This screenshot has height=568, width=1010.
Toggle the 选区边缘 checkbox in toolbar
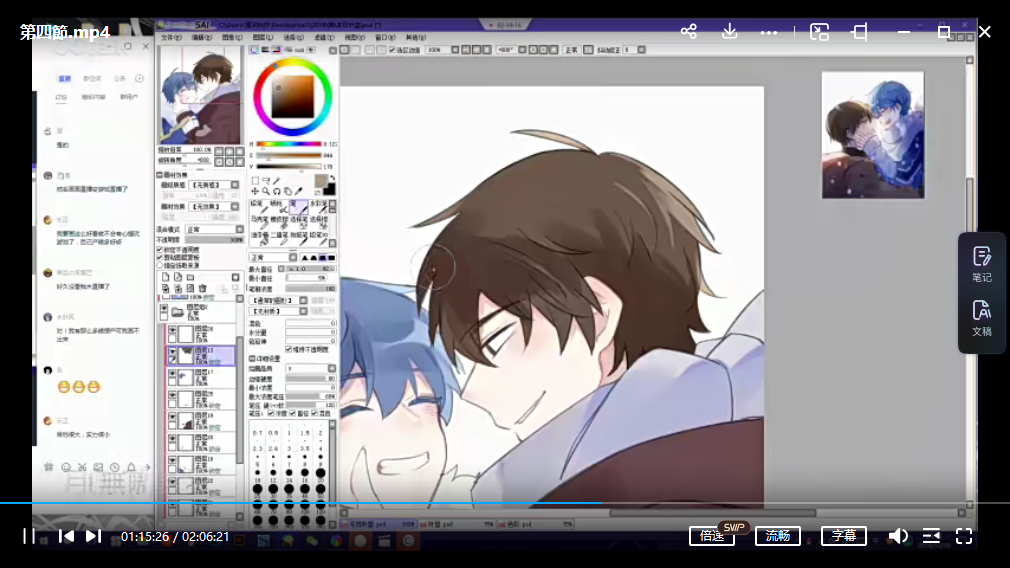(x=392, y=50)
